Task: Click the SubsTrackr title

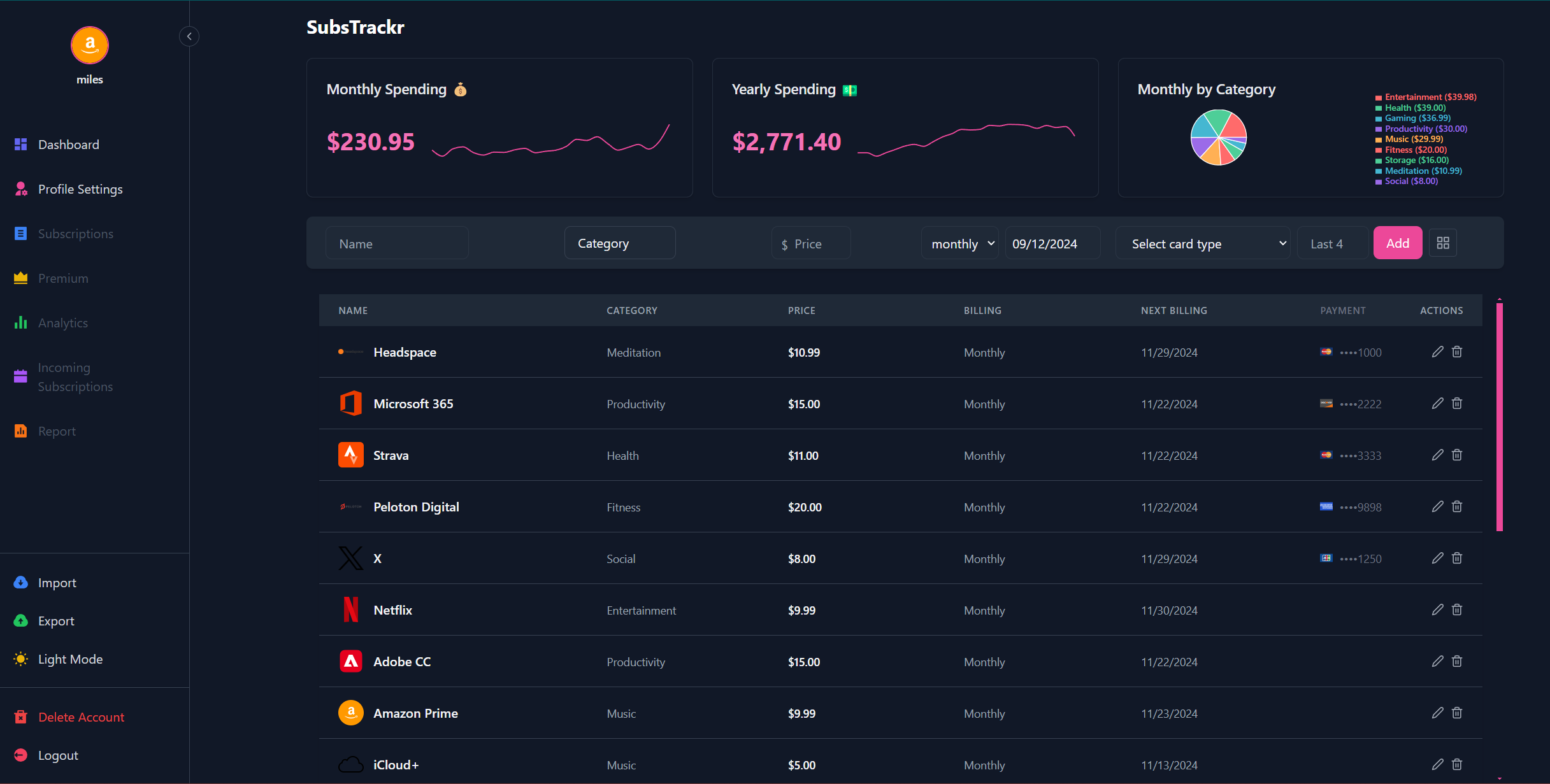Action: 355,27
